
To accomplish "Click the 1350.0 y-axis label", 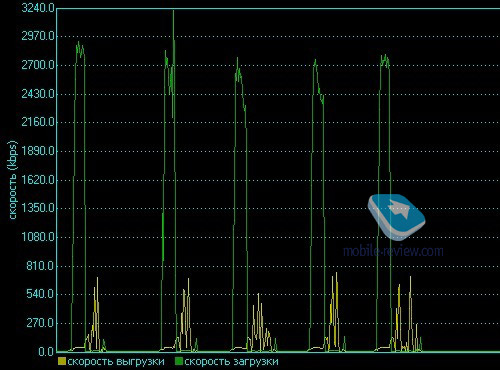I will (38, 208).
